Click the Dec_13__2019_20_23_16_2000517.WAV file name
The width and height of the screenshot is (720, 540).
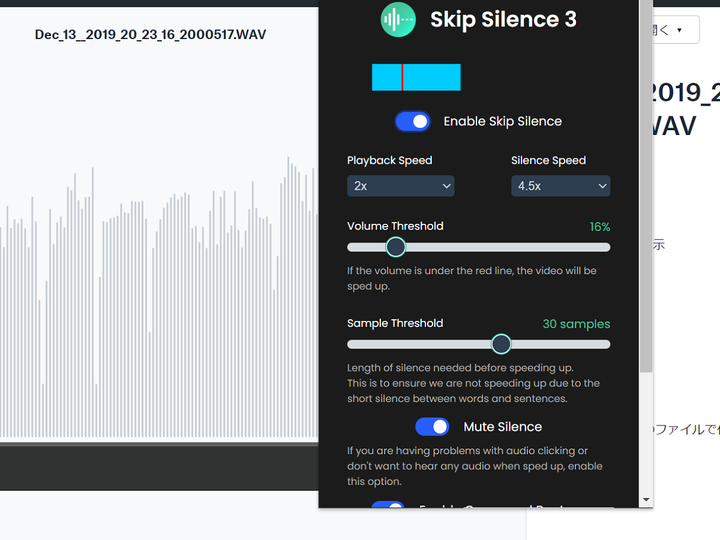pos(150,34)
